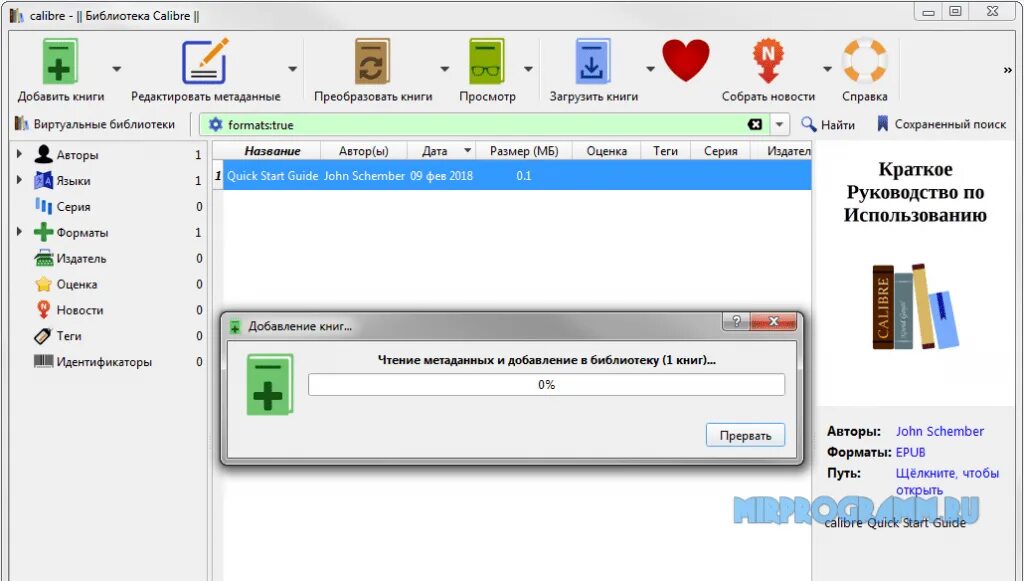Click the Virtual libraries icon

(x=22, y=124)
